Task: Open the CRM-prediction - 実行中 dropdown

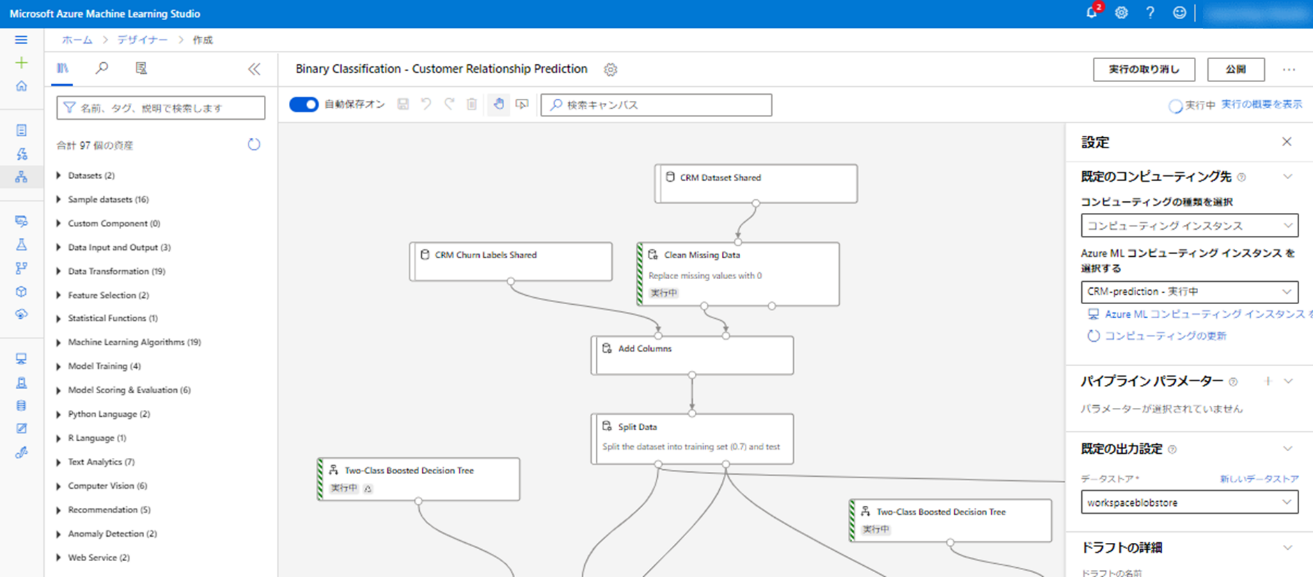Action: point(1189,292)
